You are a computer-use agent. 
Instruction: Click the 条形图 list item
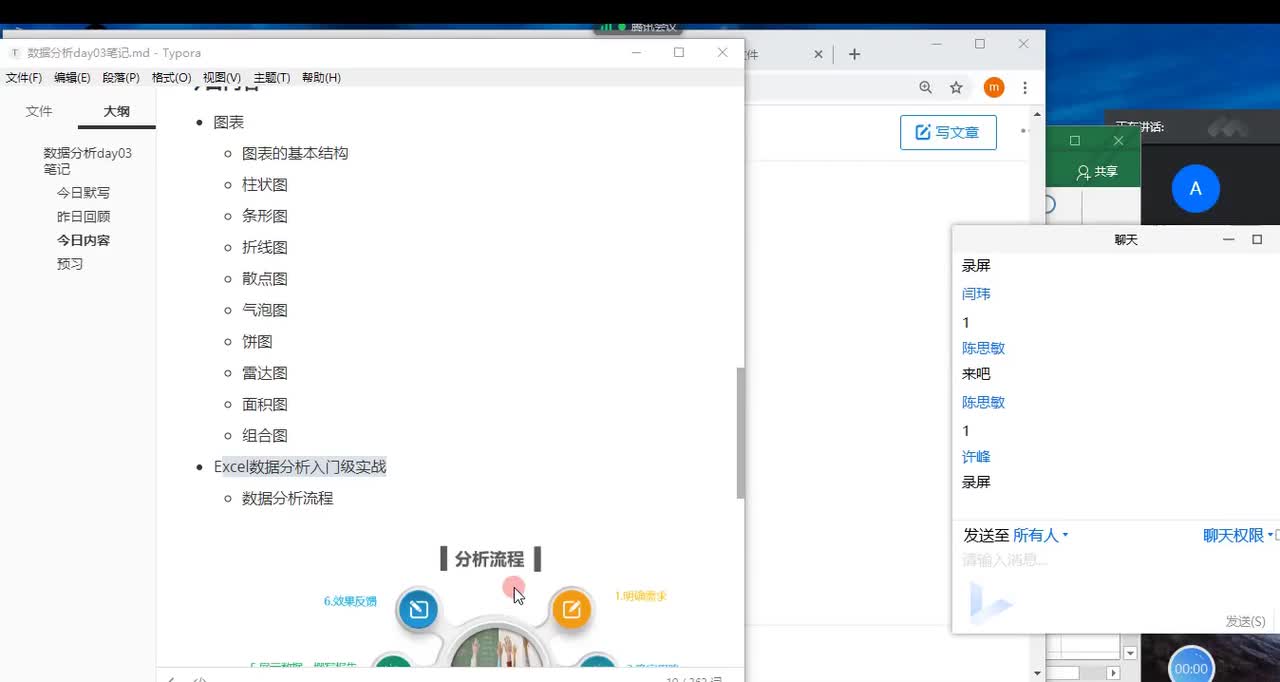(x=265, y=216)
